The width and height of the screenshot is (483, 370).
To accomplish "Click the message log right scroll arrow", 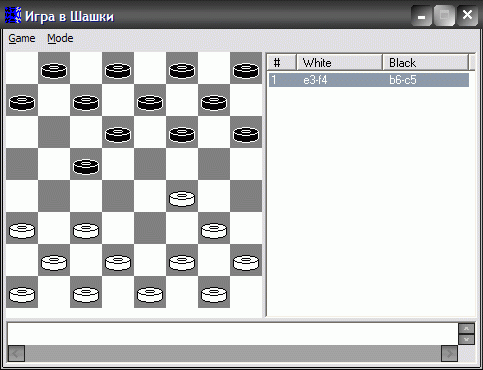I will click(449, 353).
